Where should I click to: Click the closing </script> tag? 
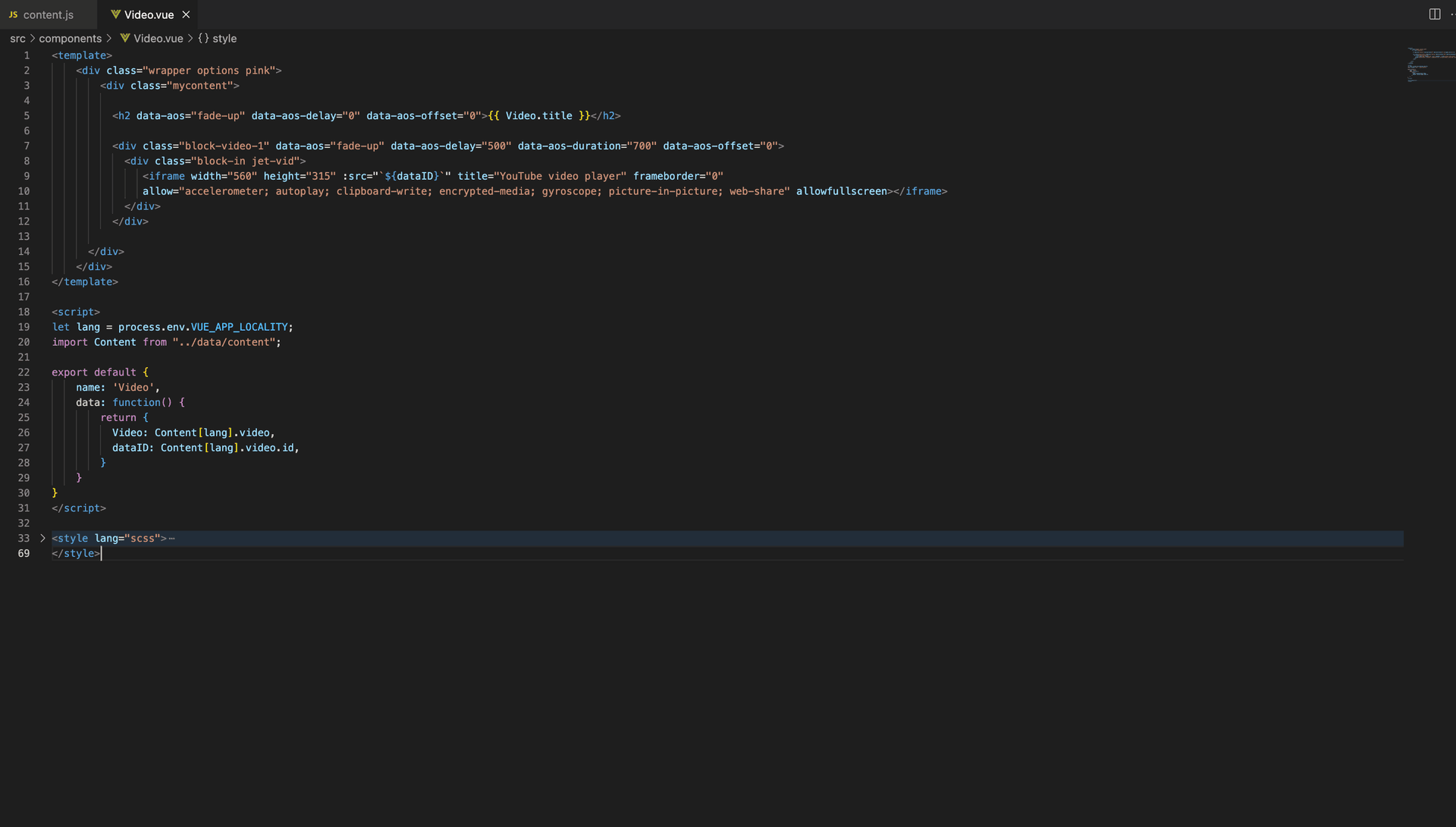(79, 508)
